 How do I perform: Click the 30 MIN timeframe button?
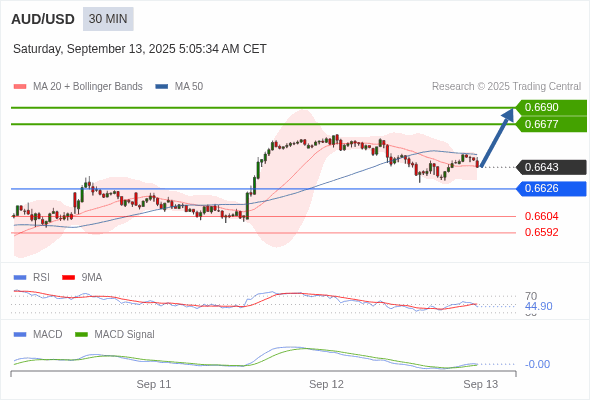pos(108,19)
